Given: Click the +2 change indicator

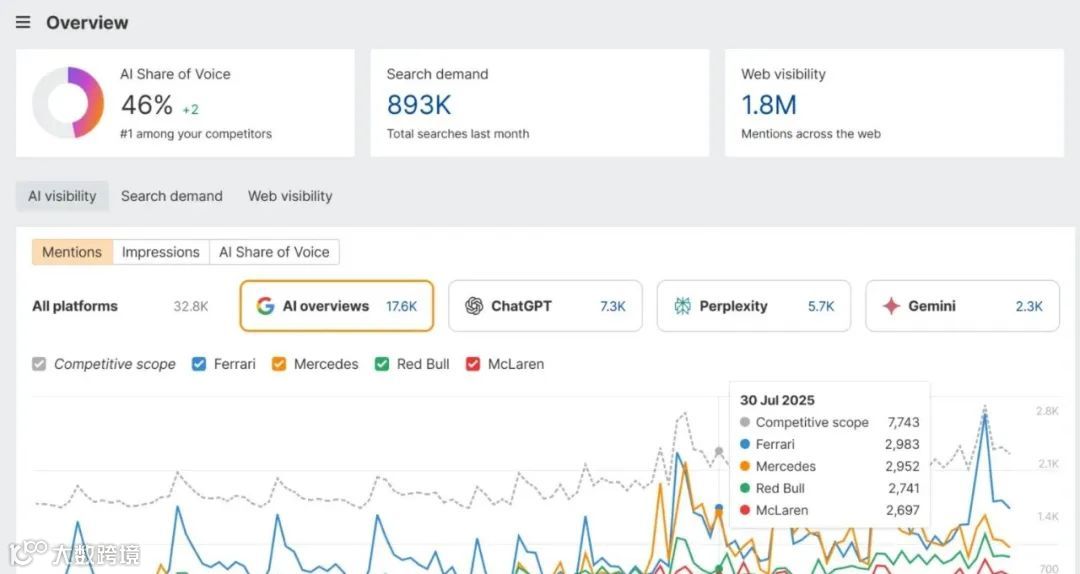Looking at the screenshot, I should (190, 109).
